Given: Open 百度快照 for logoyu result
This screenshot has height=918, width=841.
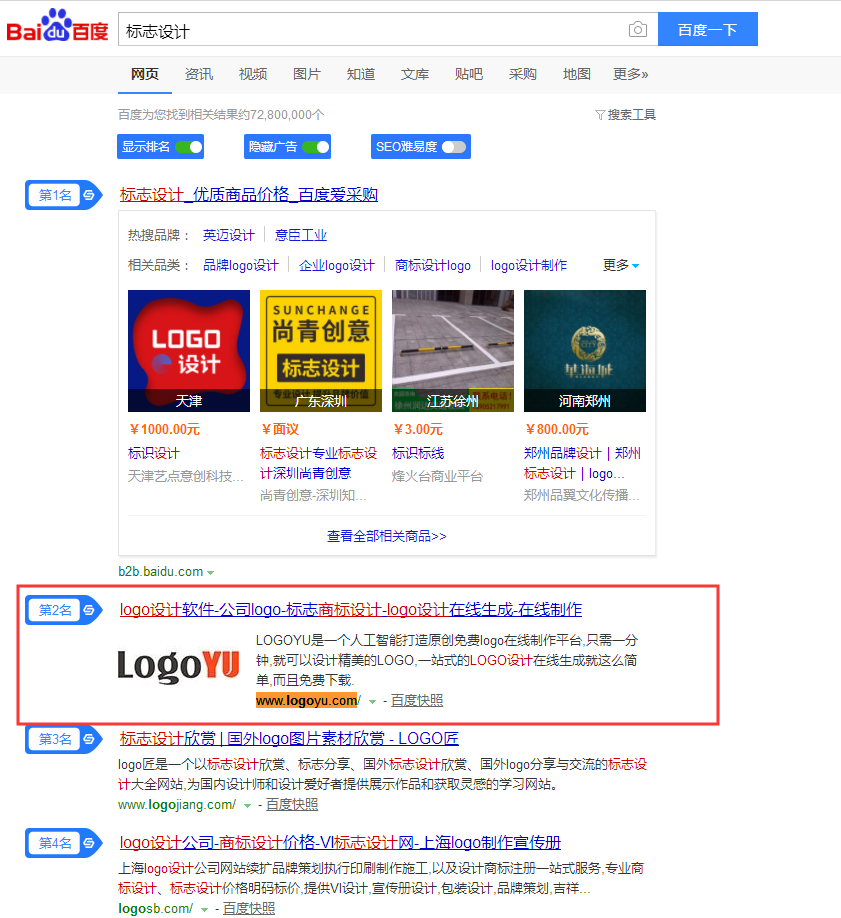Looking at the screenshot, I should [x=417, y=701].
